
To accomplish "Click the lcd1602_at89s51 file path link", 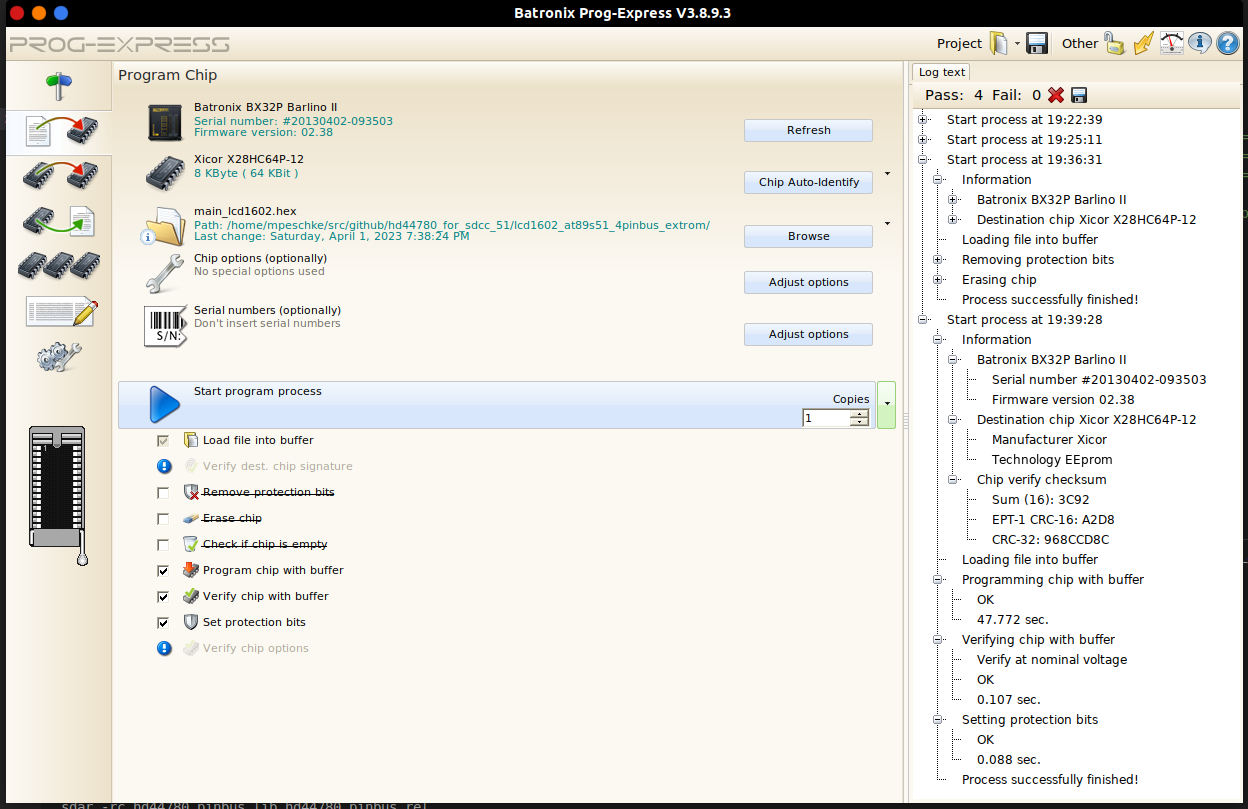I will point(452,225).
